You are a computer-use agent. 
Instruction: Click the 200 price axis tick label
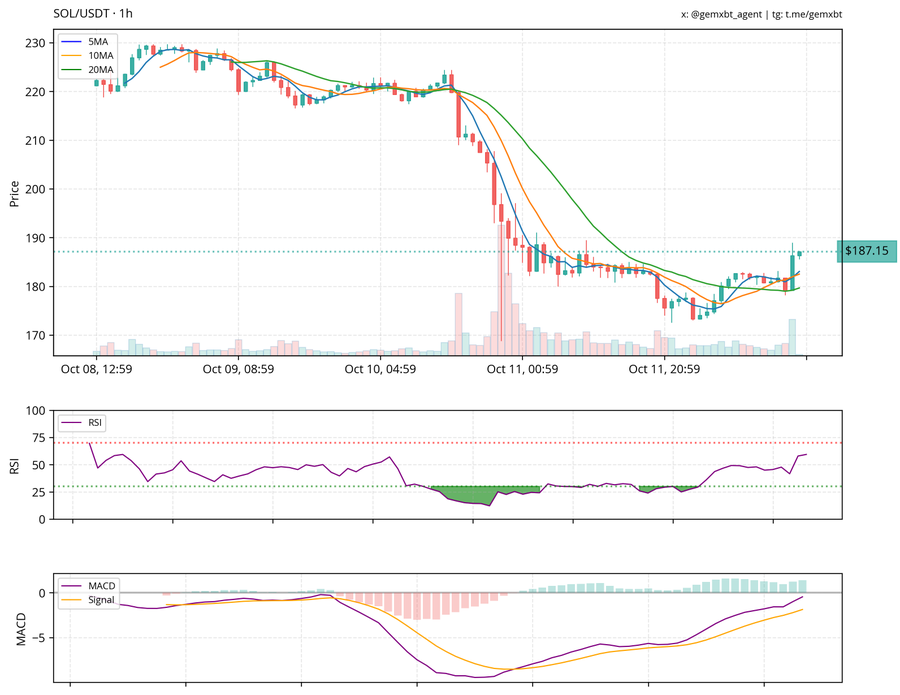tap(36, 189)
